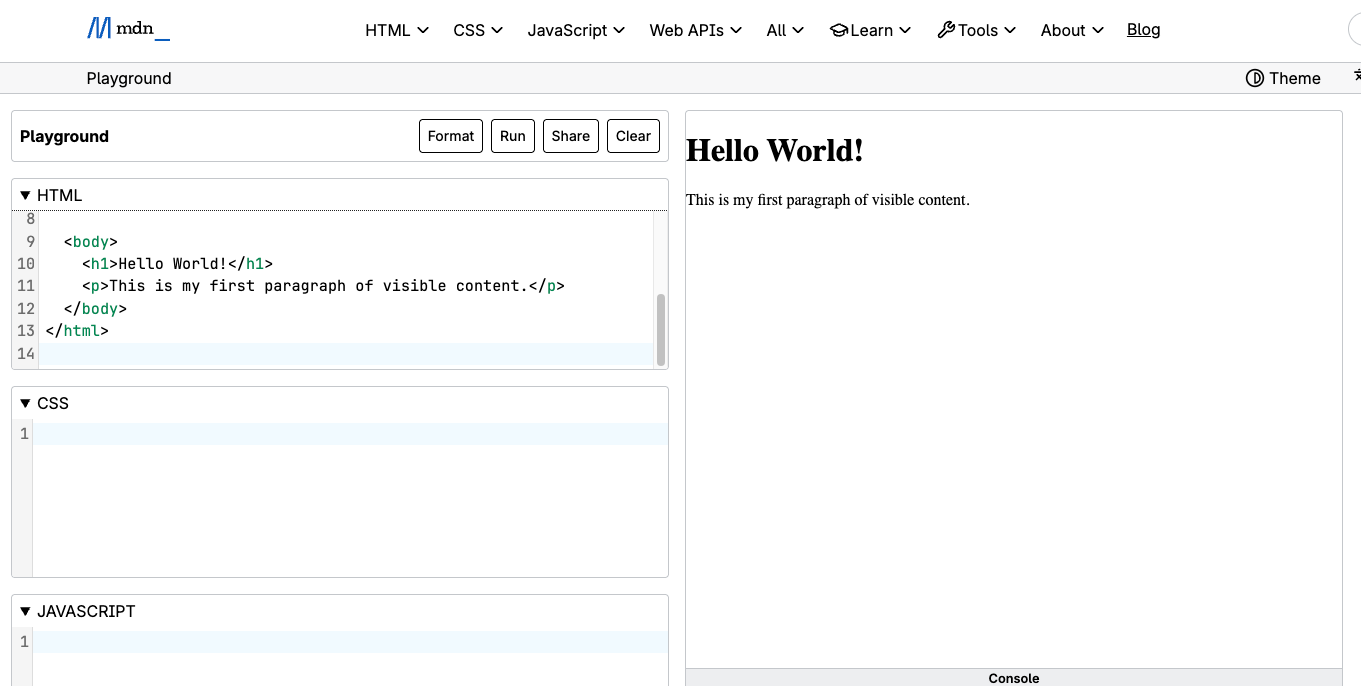This screenshot has height=686, width=1361.
Task: Click the empty line 14 in HTML editor
Action: point(348,353)
